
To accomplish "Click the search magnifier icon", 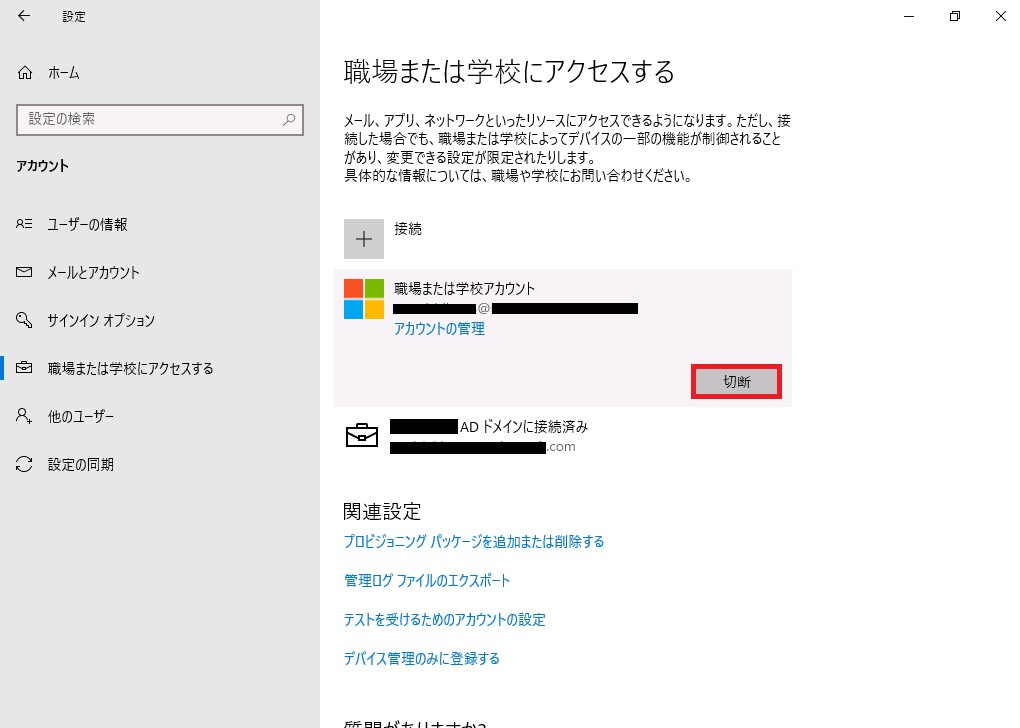I will (x=289, y=119).
